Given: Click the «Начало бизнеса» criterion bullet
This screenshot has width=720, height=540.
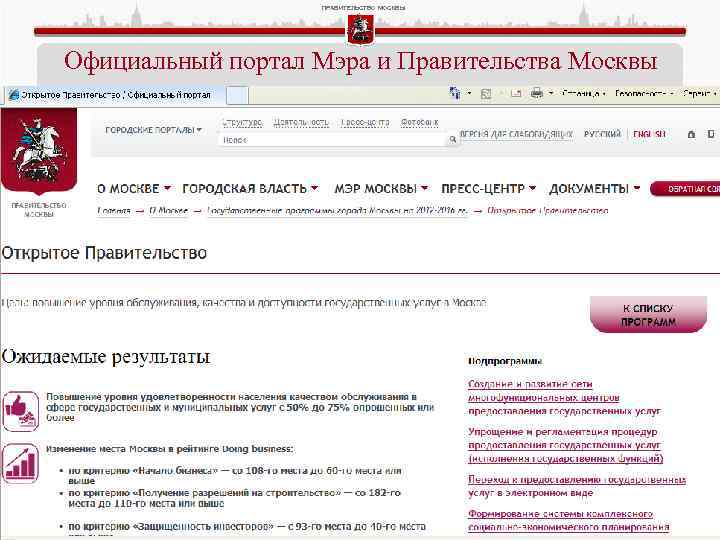Looking at the screenshot, I should pos(235,476).
